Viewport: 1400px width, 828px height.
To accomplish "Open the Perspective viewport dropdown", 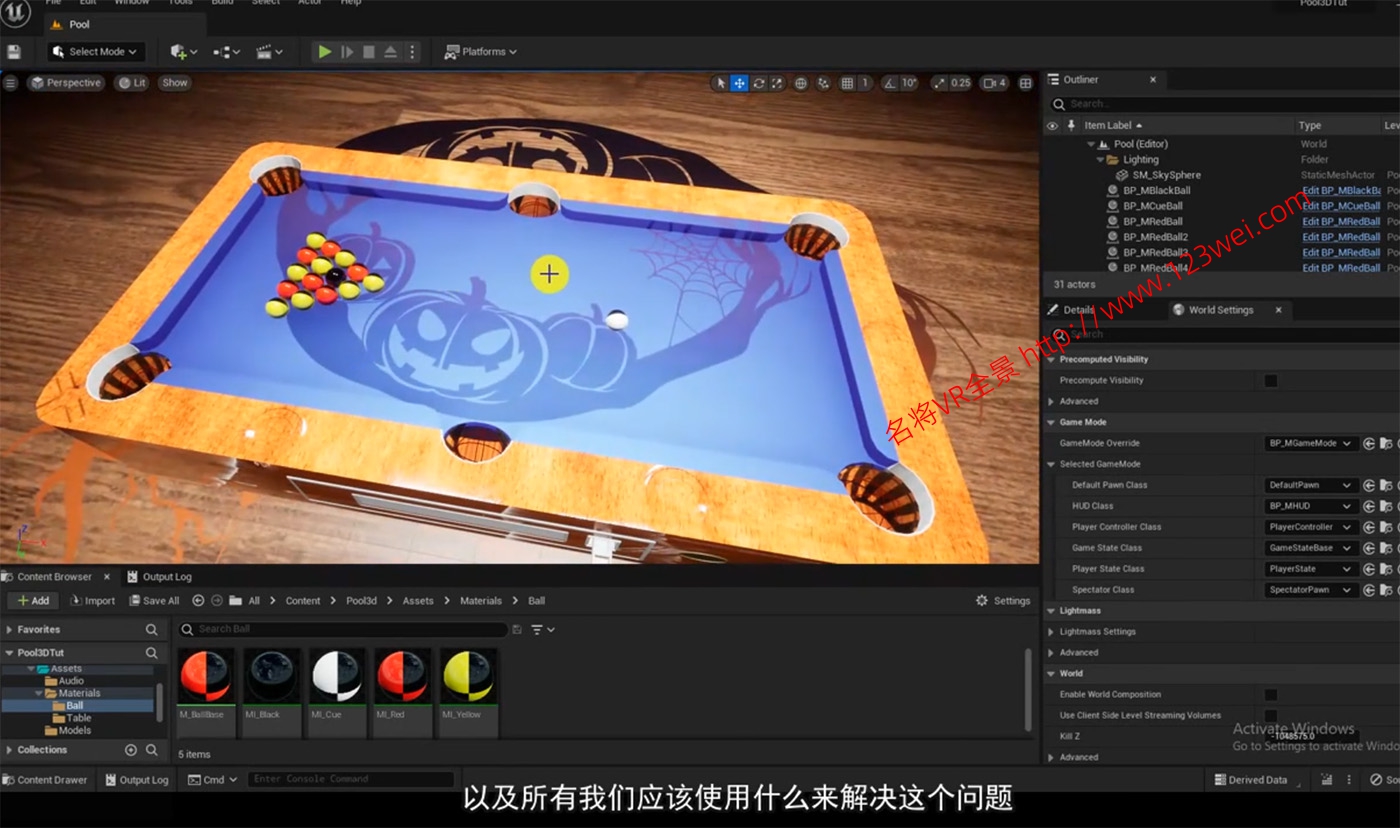I will (x=65, y=83).
